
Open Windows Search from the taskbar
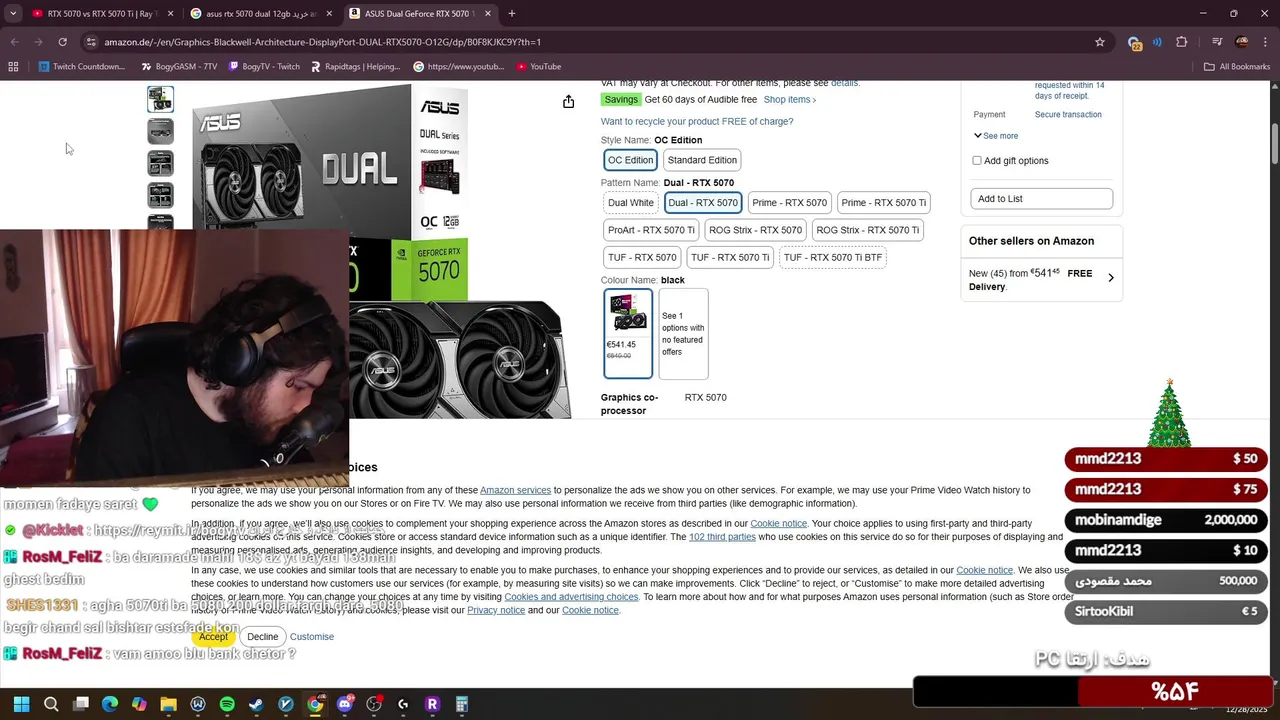tap(51, 704)
